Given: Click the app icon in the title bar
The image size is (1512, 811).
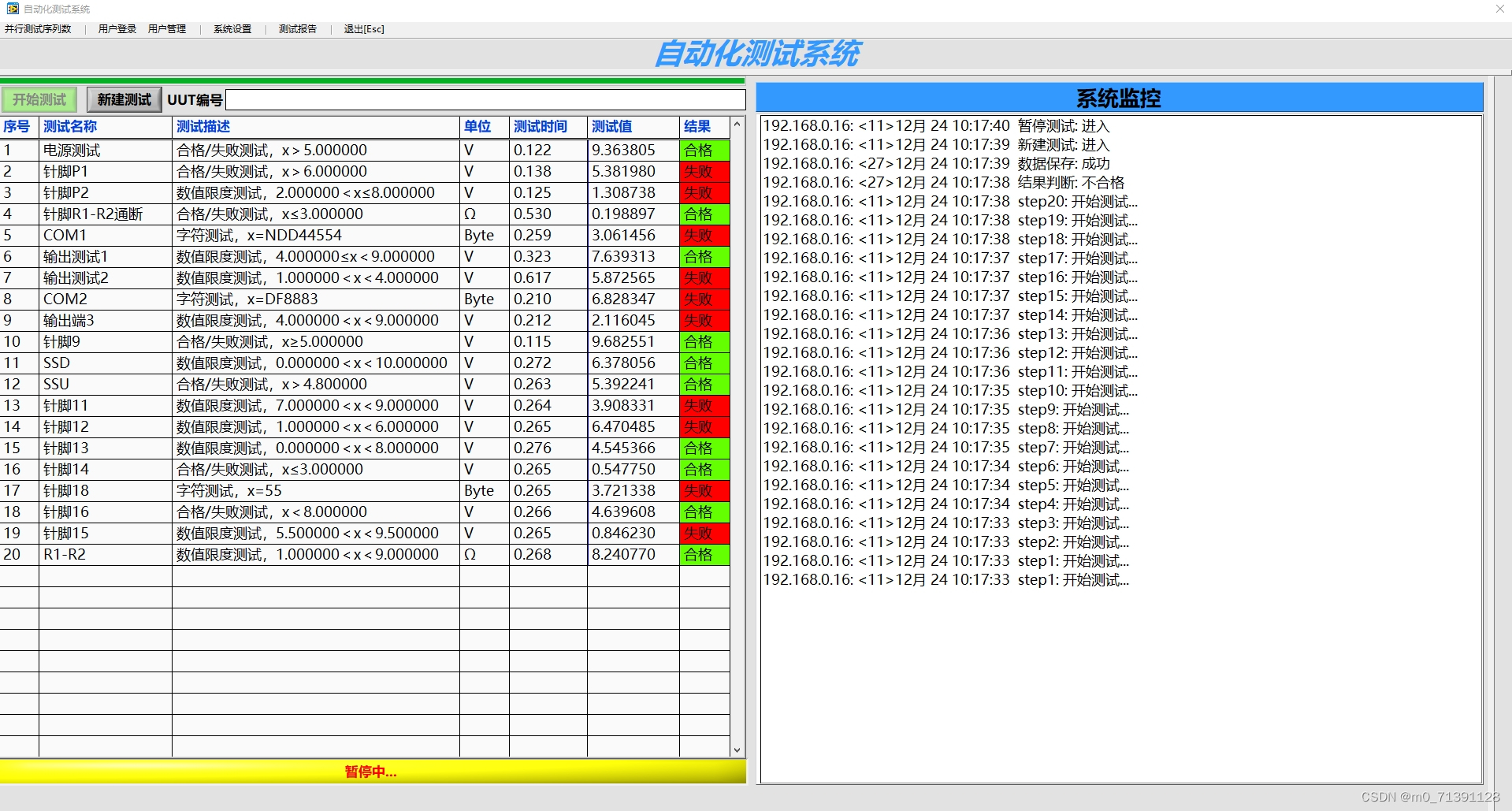Looking at the screenshot, I should tap(13, 9).
